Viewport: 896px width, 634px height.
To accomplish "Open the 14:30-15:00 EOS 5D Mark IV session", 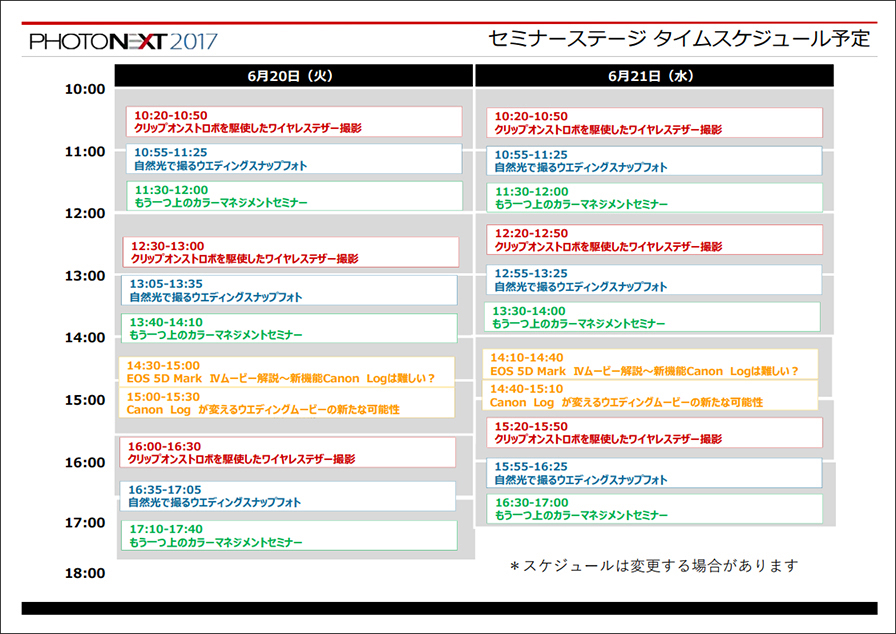I will click(286, 372).
